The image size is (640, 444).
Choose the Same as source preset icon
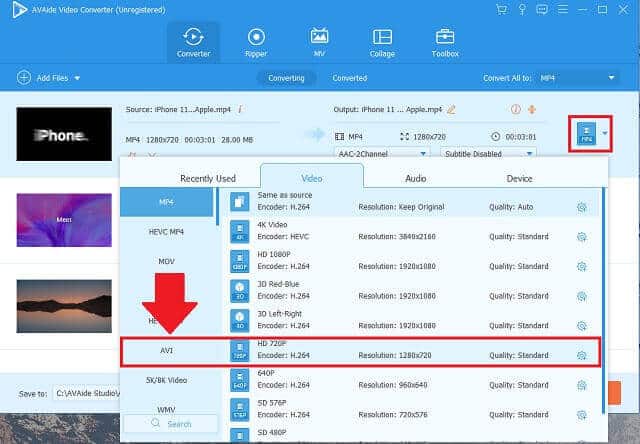click(x=240, y=201)
